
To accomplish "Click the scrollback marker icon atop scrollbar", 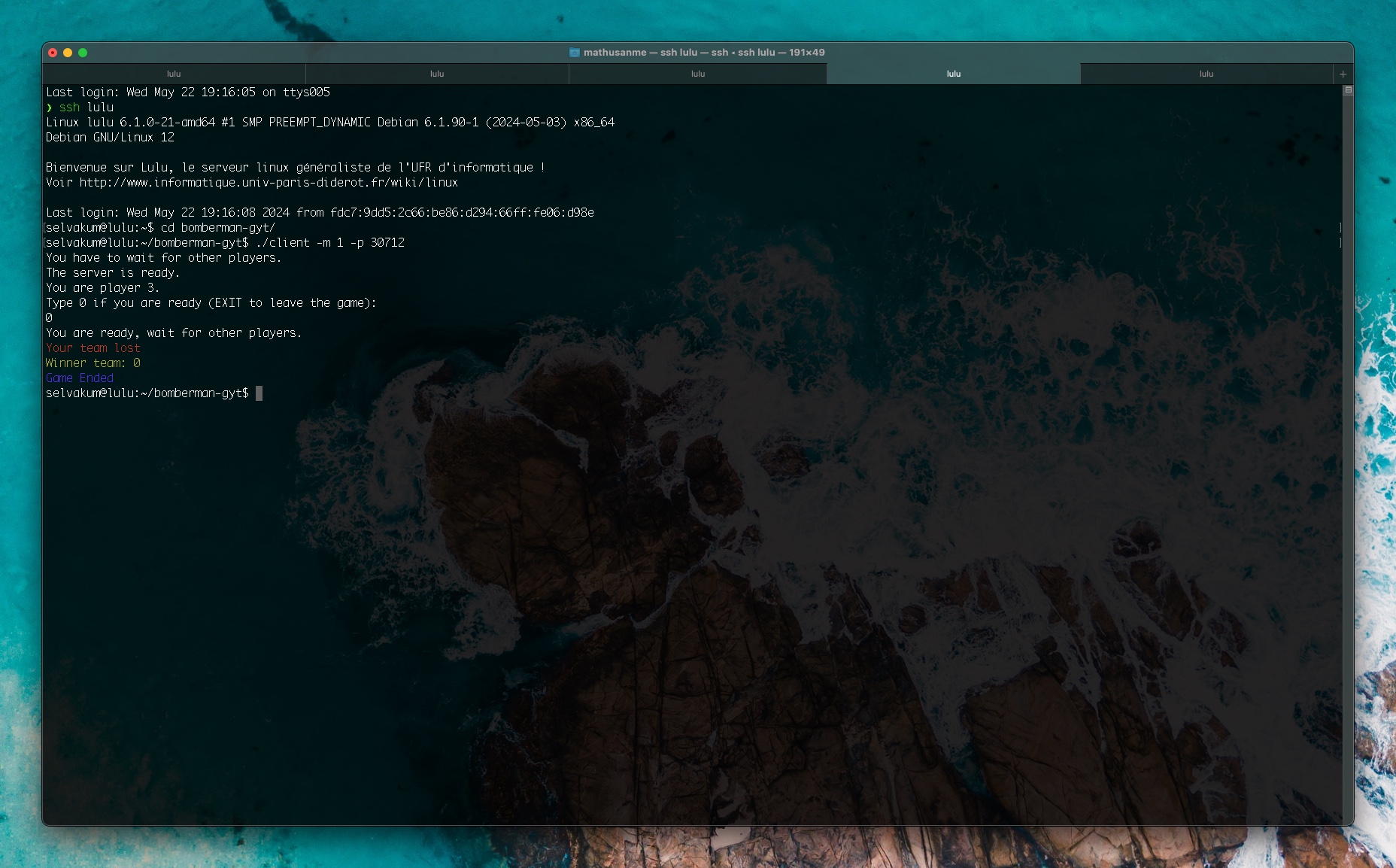I will coord(1349,90).
